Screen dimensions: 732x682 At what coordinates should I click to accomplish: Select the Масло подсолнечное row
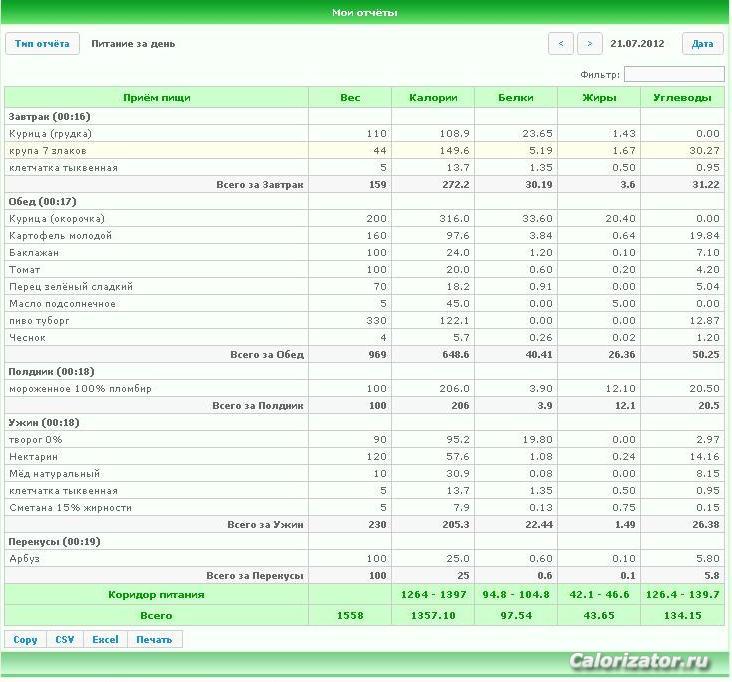[x=365, y=303]
